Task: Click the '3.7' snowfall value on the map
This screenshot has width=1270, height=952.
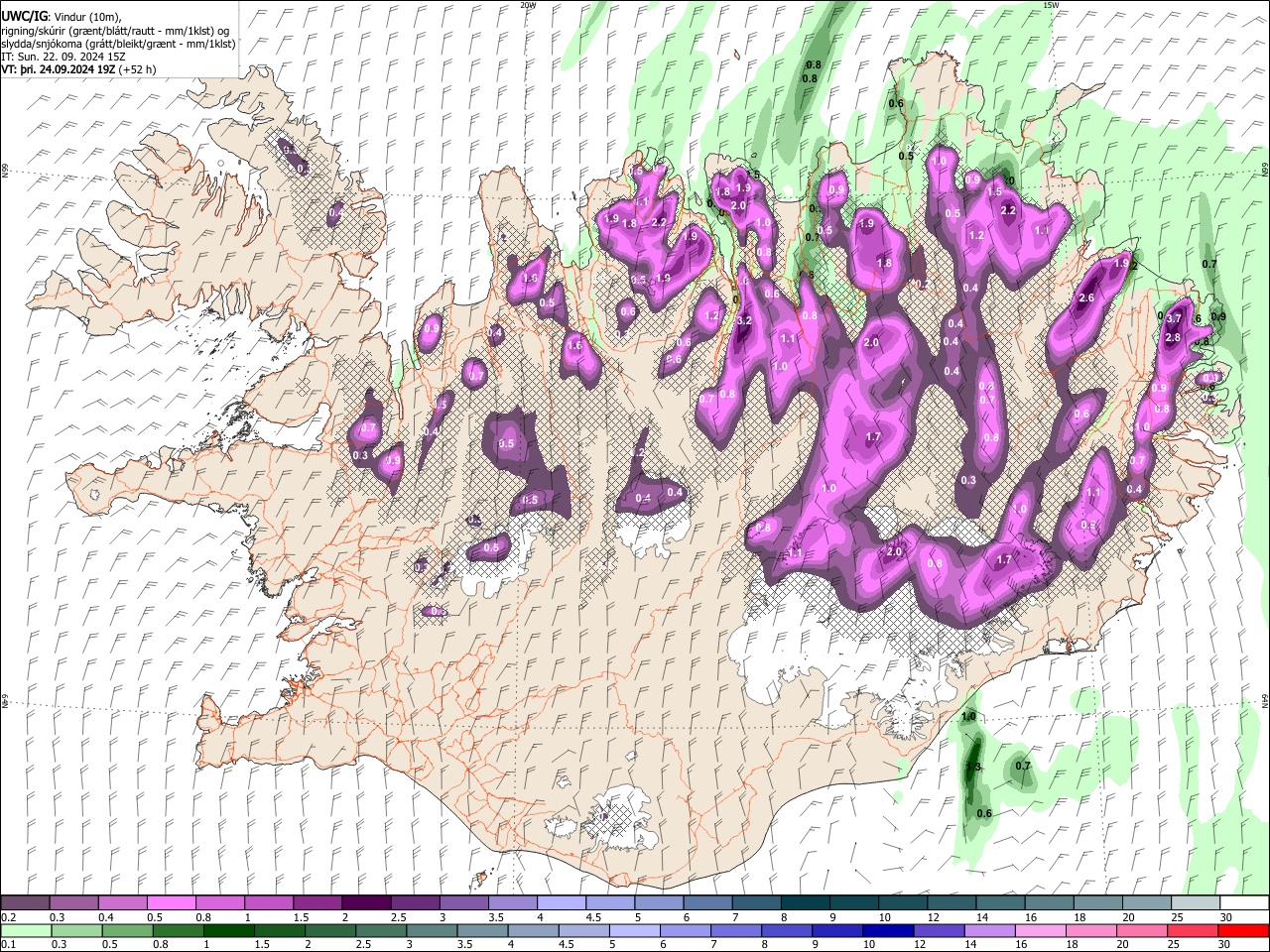Action: click(1174, 318)
